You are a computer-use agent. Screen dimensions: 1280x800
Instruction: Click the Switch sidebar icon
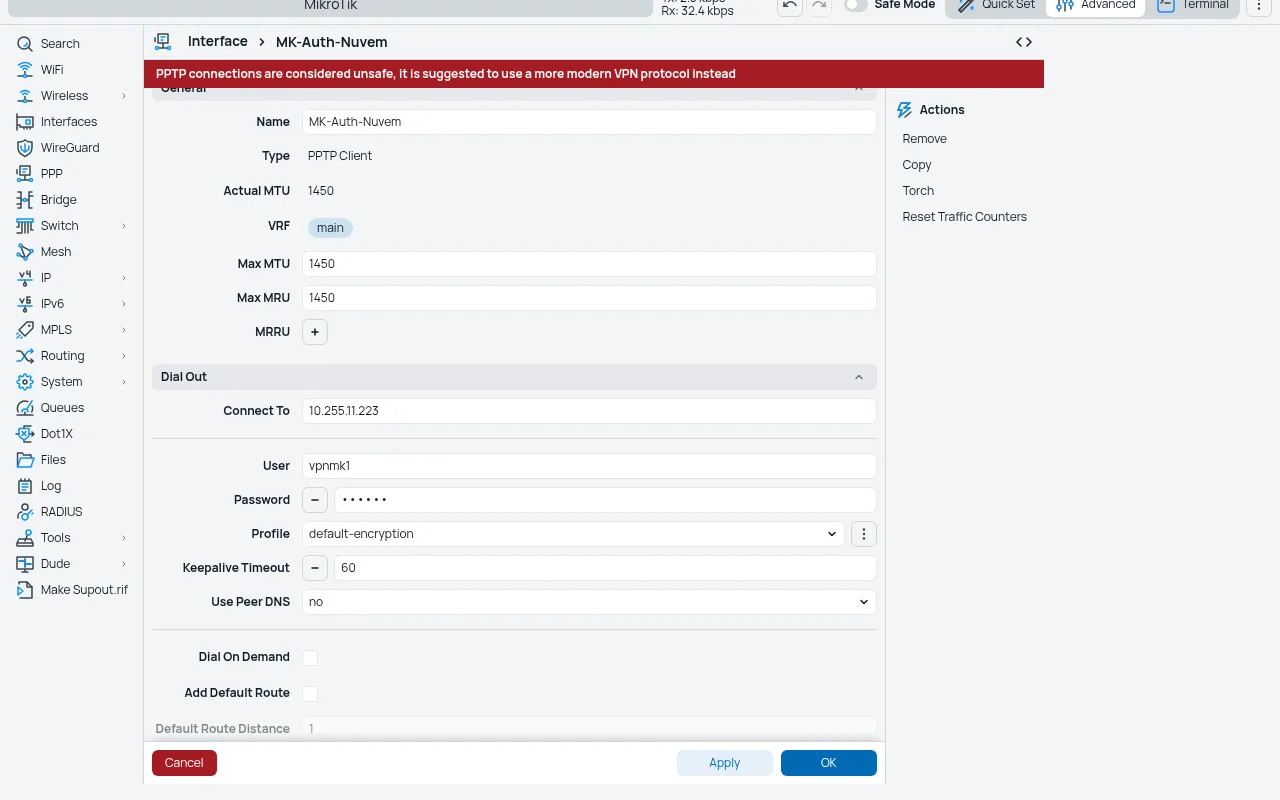(x=25, y=226)
